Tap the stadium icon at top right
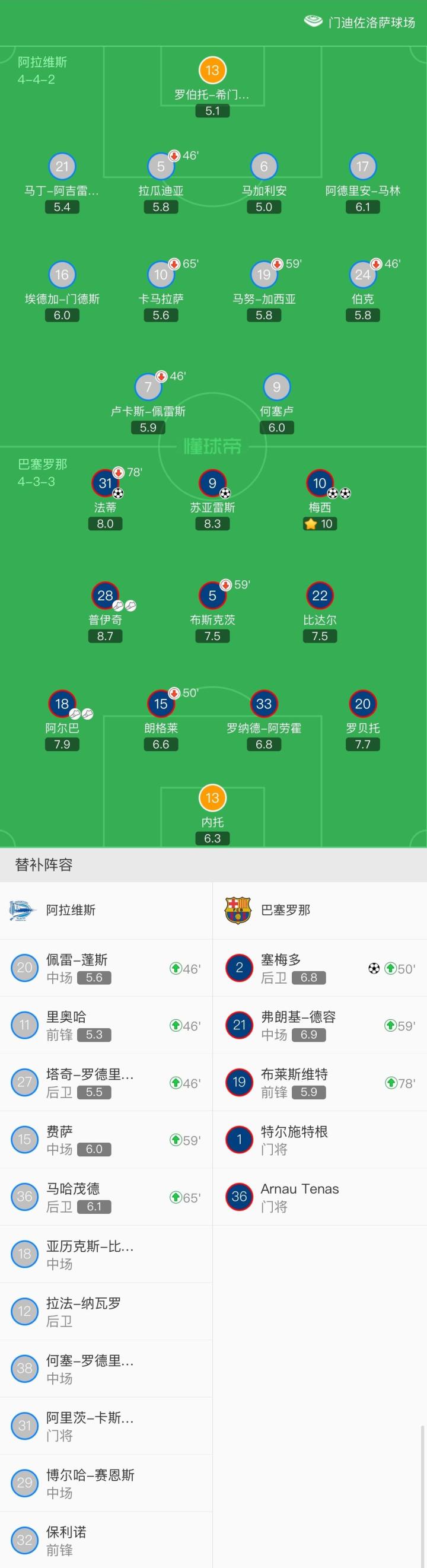Image resolution: width=427 pixels, height=1568 pixels. 313,22
